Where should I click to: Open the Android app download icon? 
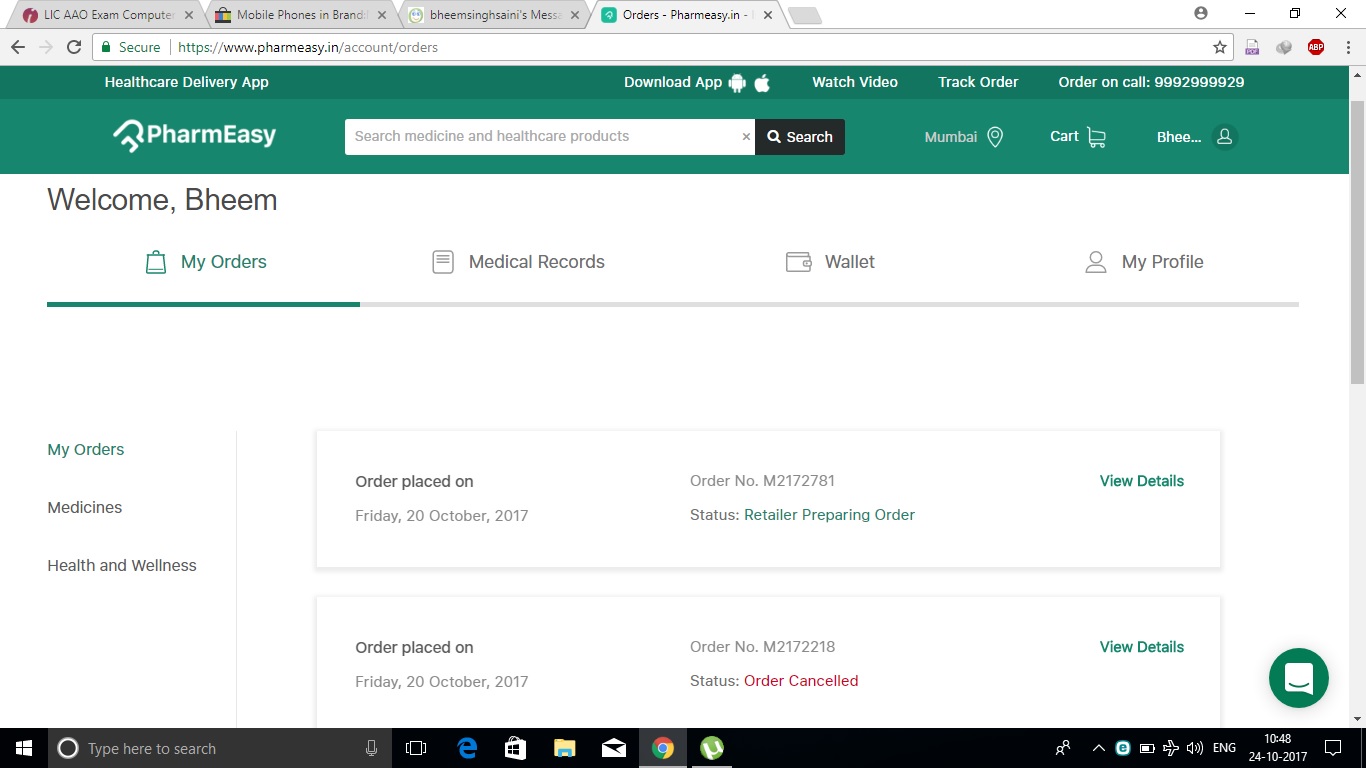click(738, 83)
